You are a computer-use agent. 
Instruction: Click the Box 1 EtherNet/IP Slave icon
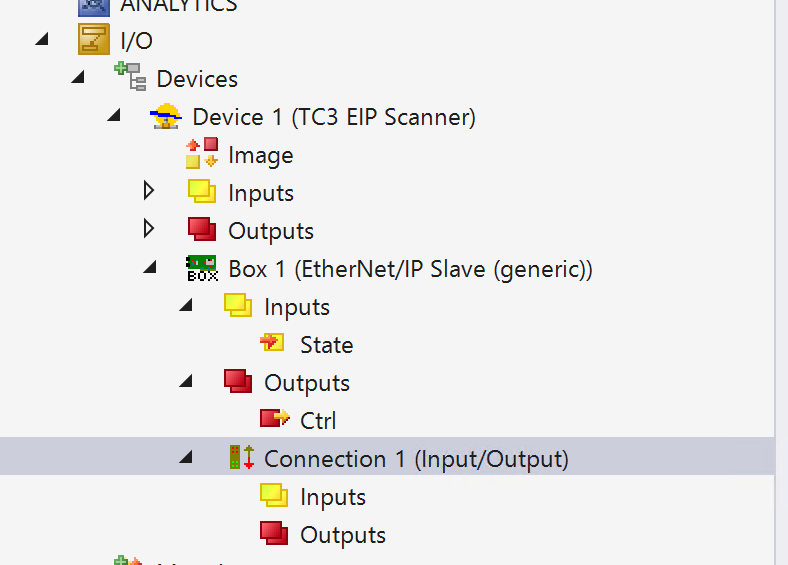[x=202, y=268]
